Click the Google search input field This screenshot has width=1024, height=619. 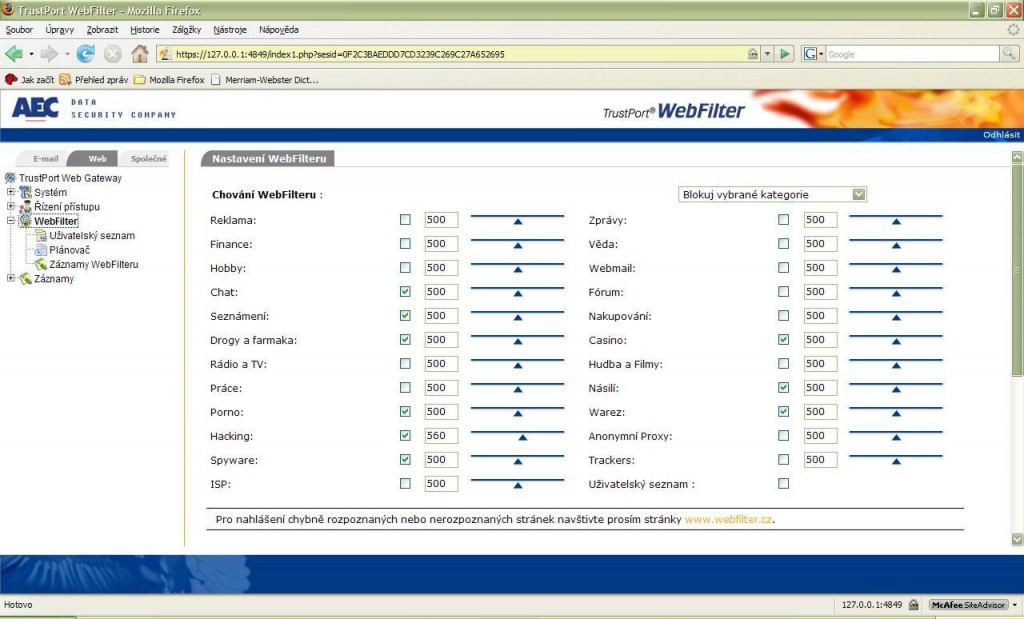[x=912, y=54]
